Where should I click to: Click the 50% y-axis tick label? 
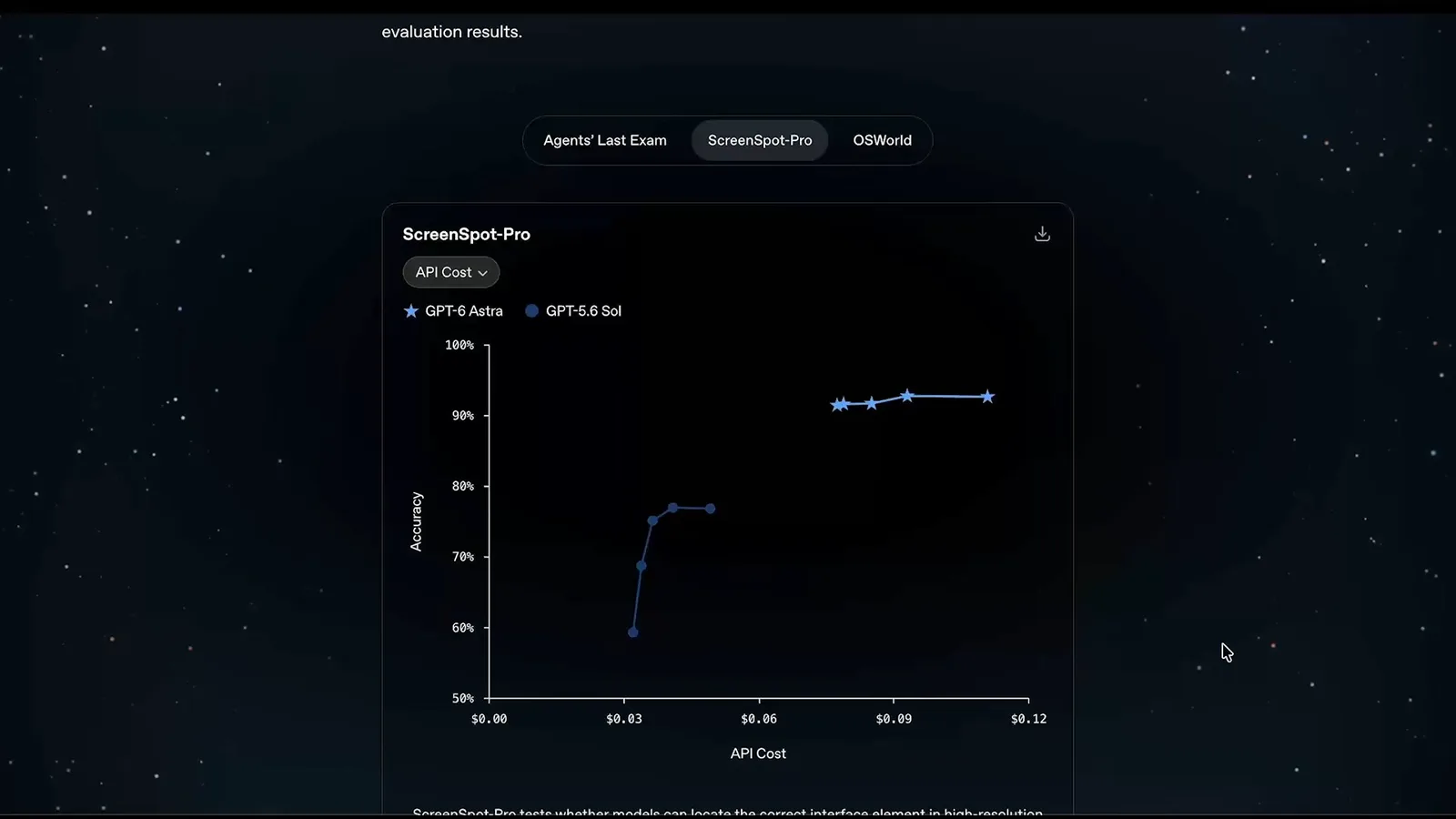point(463,698)
